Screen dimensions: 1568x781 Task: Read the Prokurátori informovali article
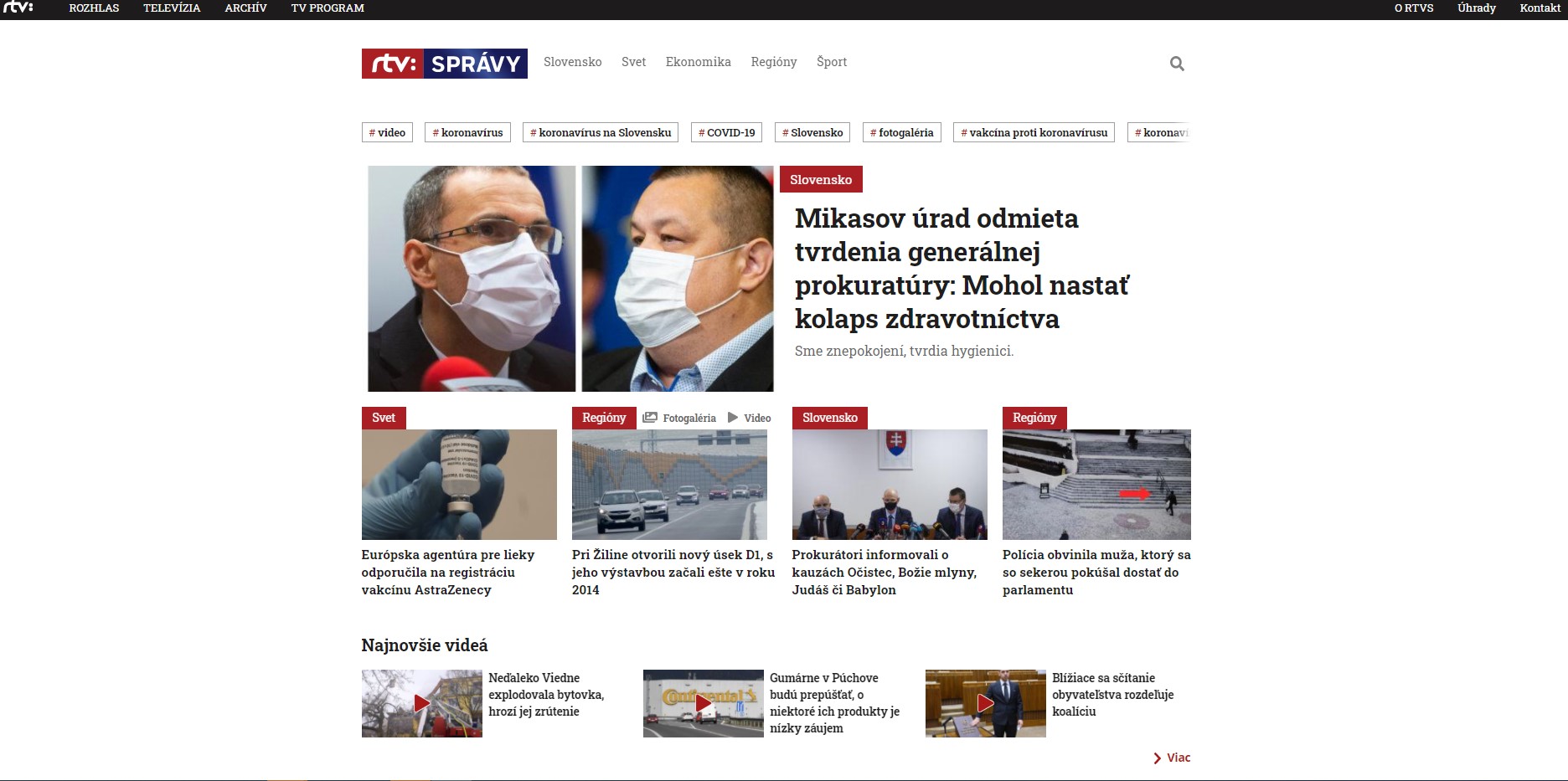885,573
